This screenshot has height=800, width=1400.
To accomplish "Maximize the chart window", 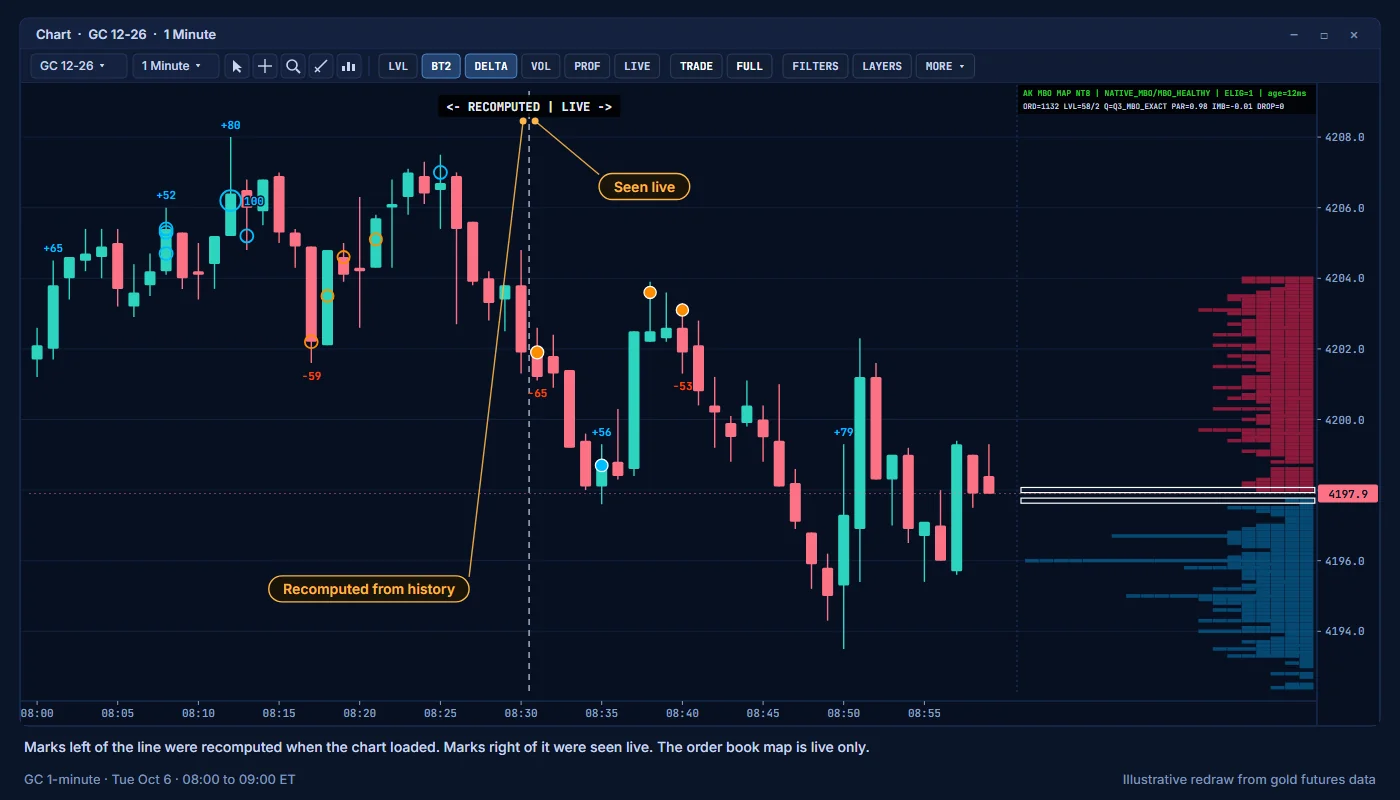I will tap(1324, 35).
